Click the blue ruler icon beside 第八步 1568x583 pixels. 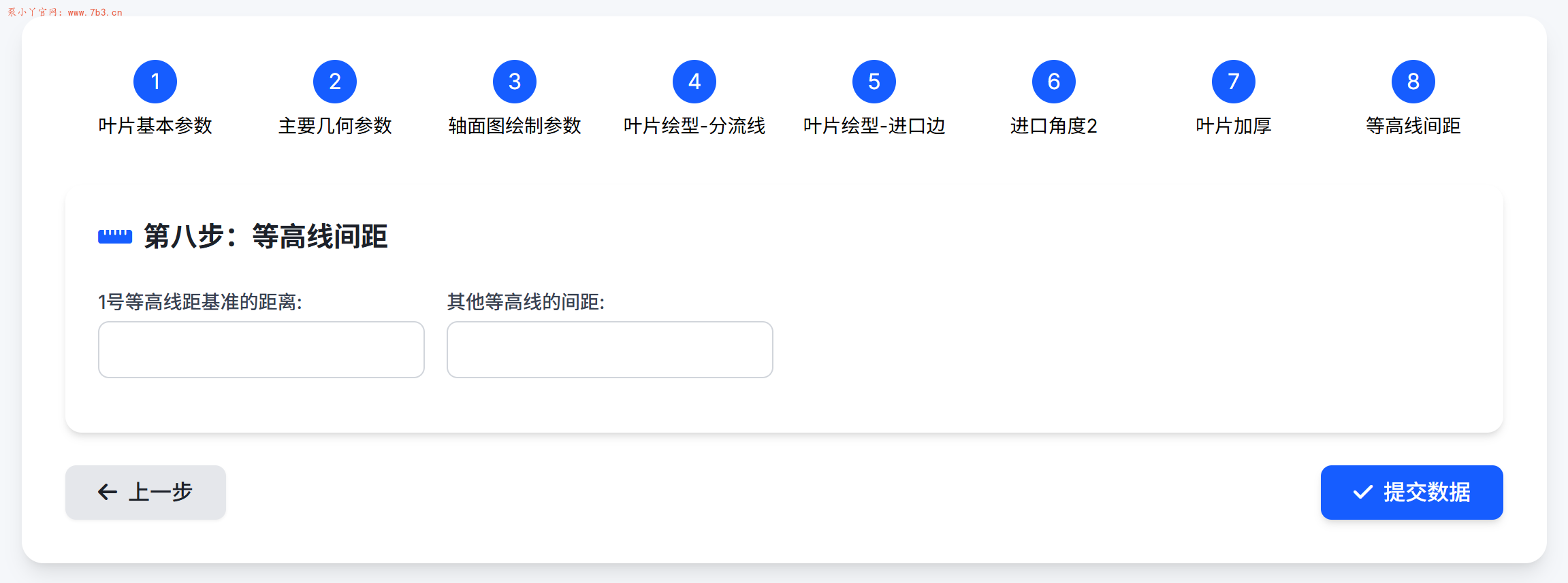115,236
